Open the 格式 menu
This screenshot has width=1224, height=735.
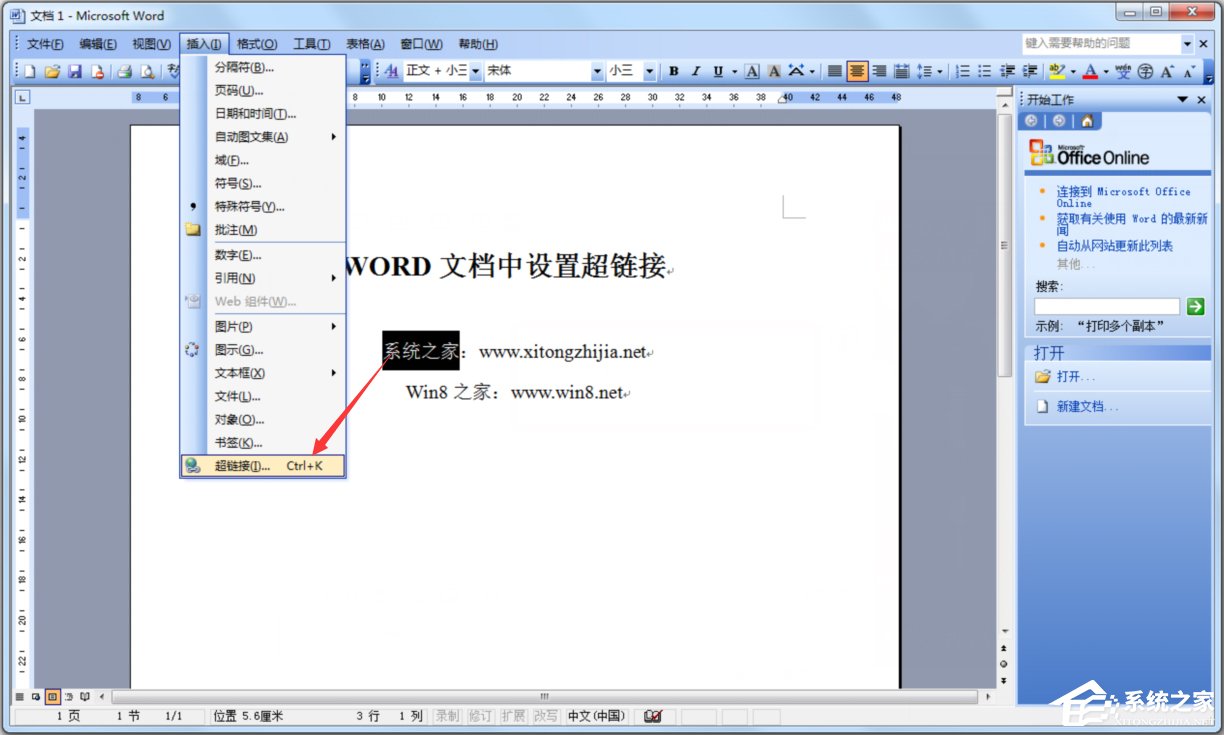[x=256, y=43]
